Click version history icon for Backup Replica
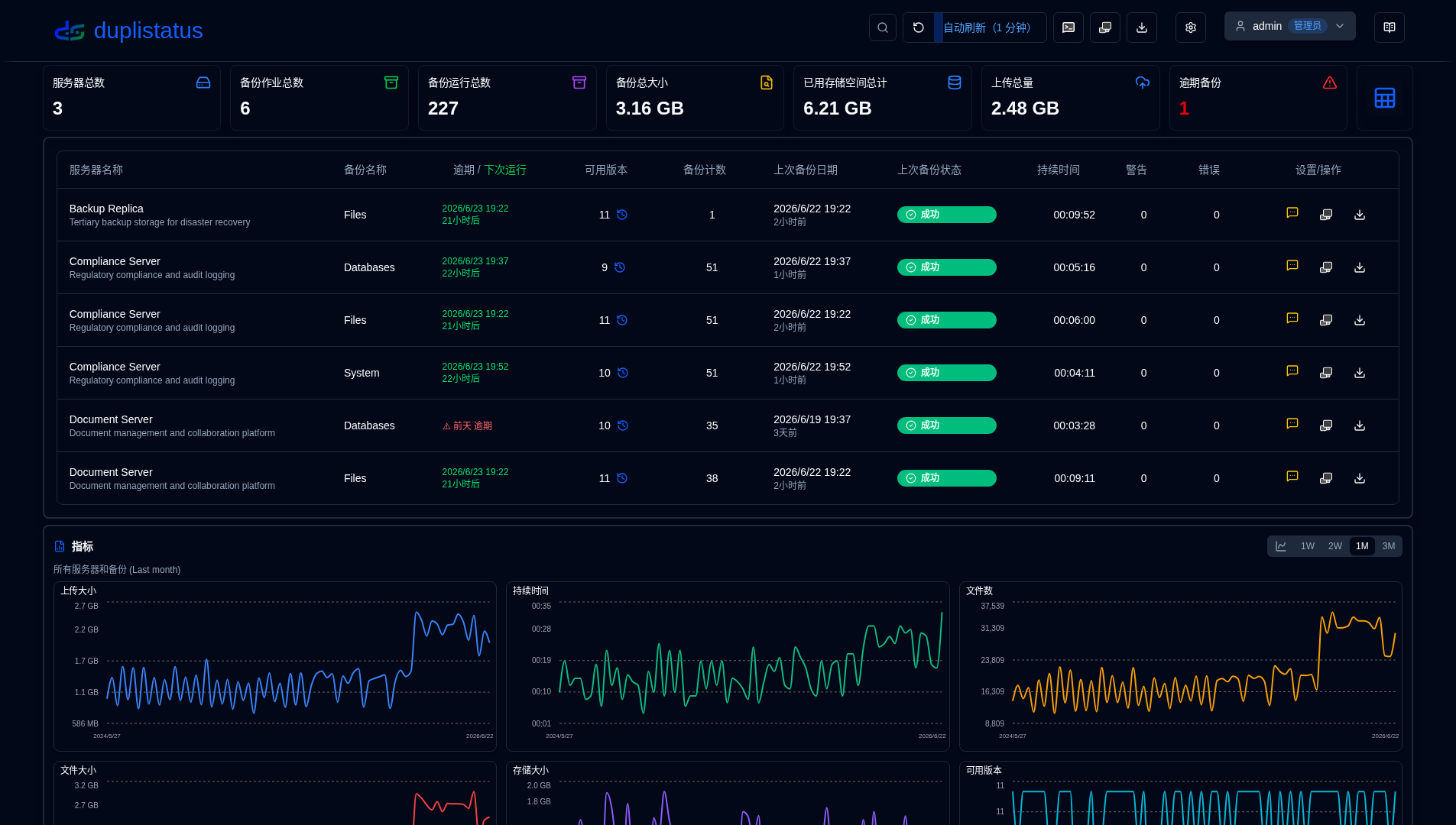Screen dimensions: 1456x825 pos(622,215)
